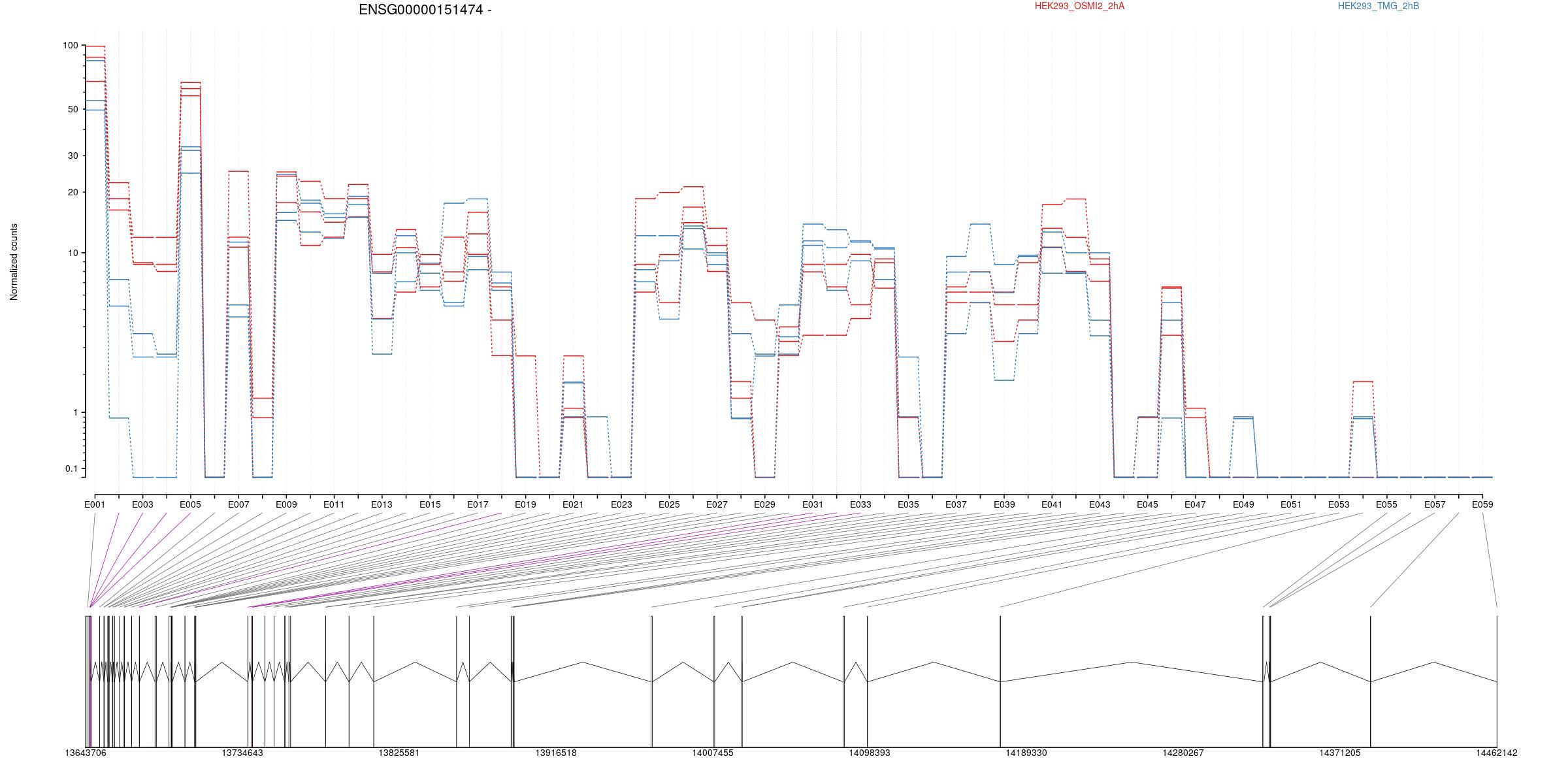Click exon label E043
The image size is (1568, 784).
pyautogui.click(x=1100, y=504)
